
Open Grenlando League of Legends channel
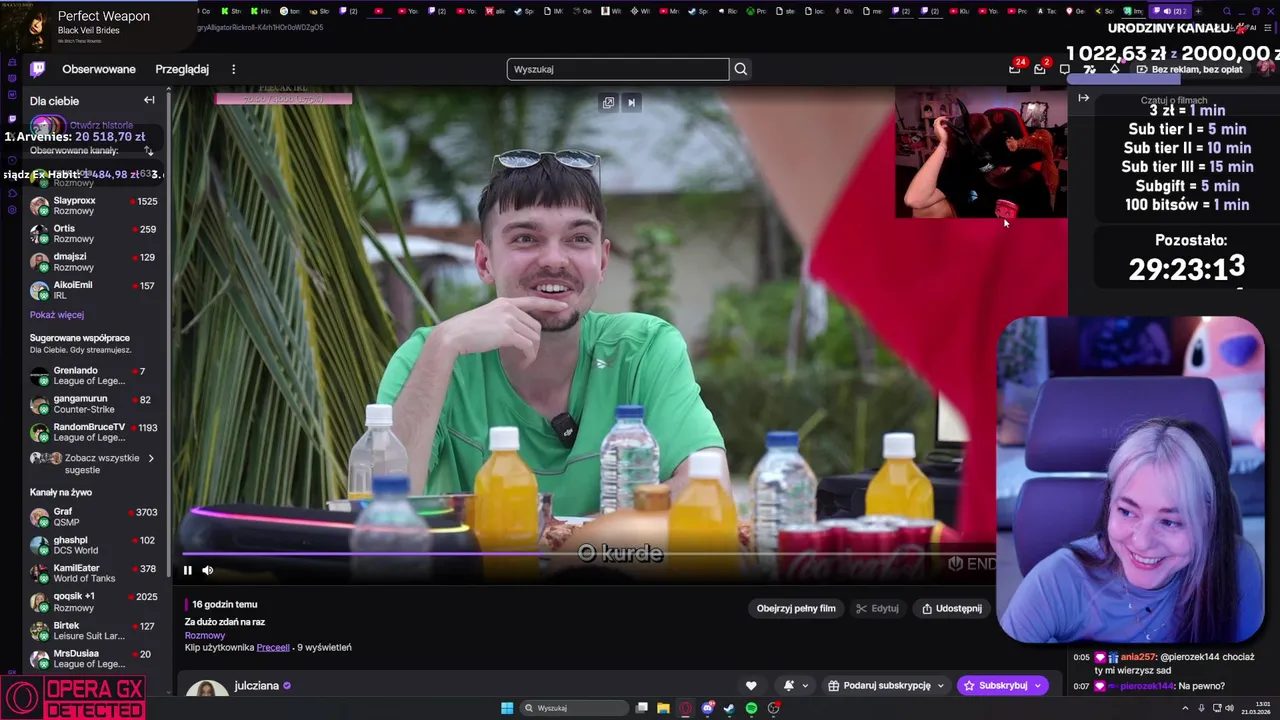[x=95, y=376]
